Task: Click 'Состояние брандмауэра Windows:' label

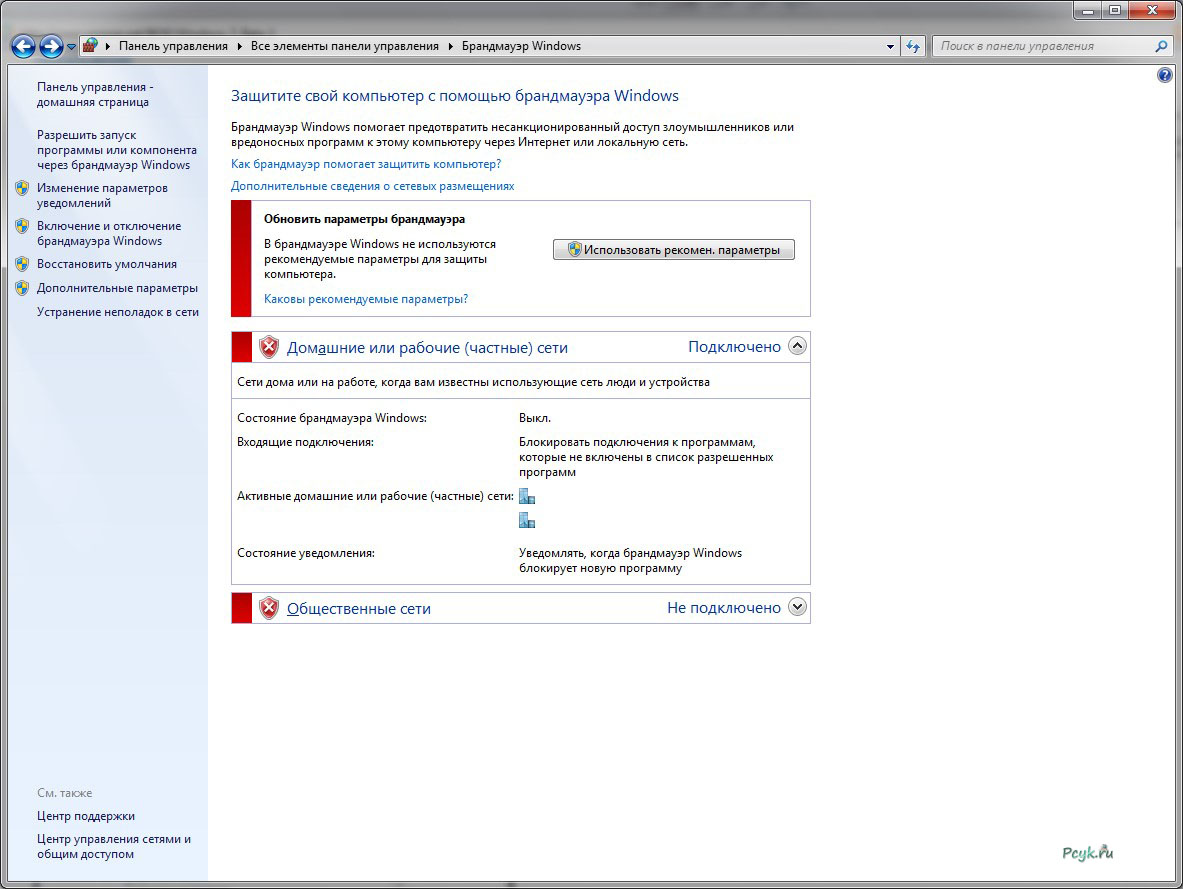Action: tap(332, 418)
